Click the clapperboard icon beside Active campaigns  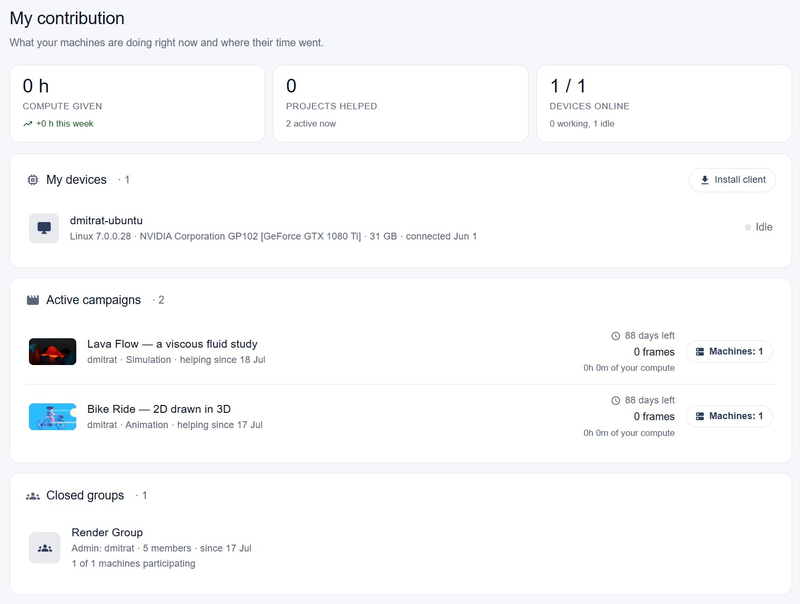[x=33, y=300]
